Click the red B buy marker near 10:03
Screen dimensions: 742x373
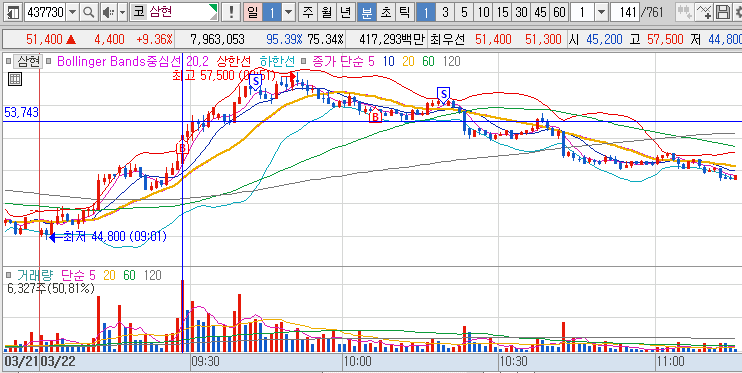[x=375, y=115]
